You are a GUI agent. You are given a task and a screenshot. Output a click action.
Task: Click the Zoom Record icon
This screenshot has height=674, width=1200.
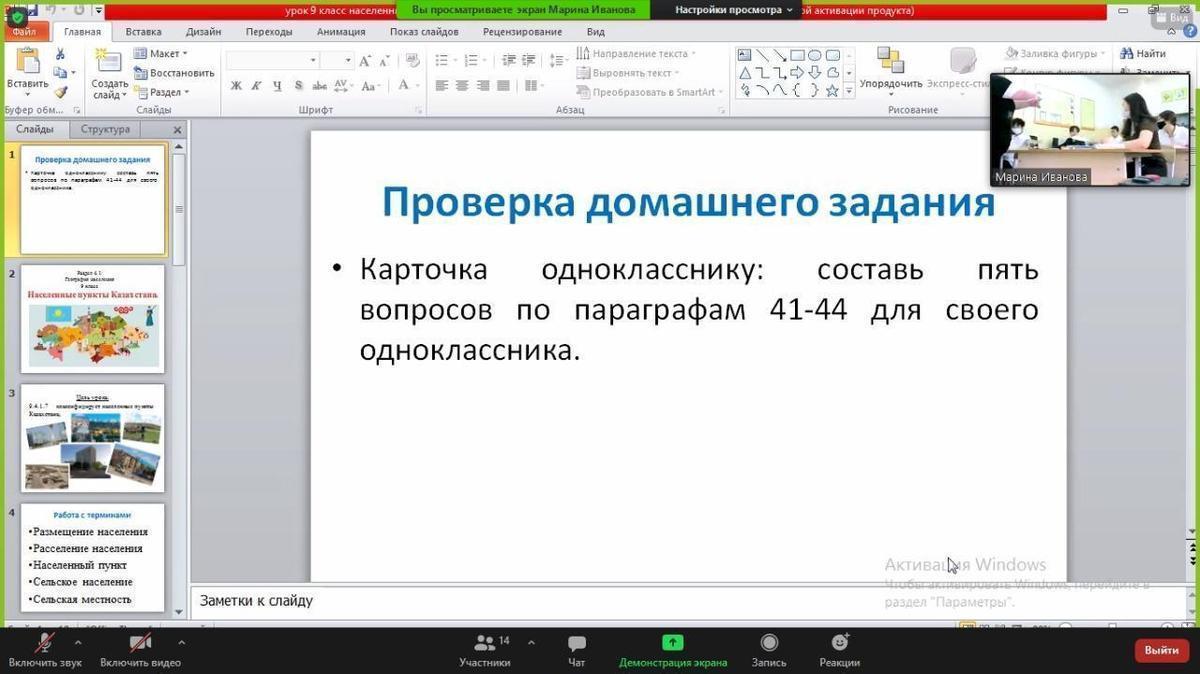tap(768, 644)
